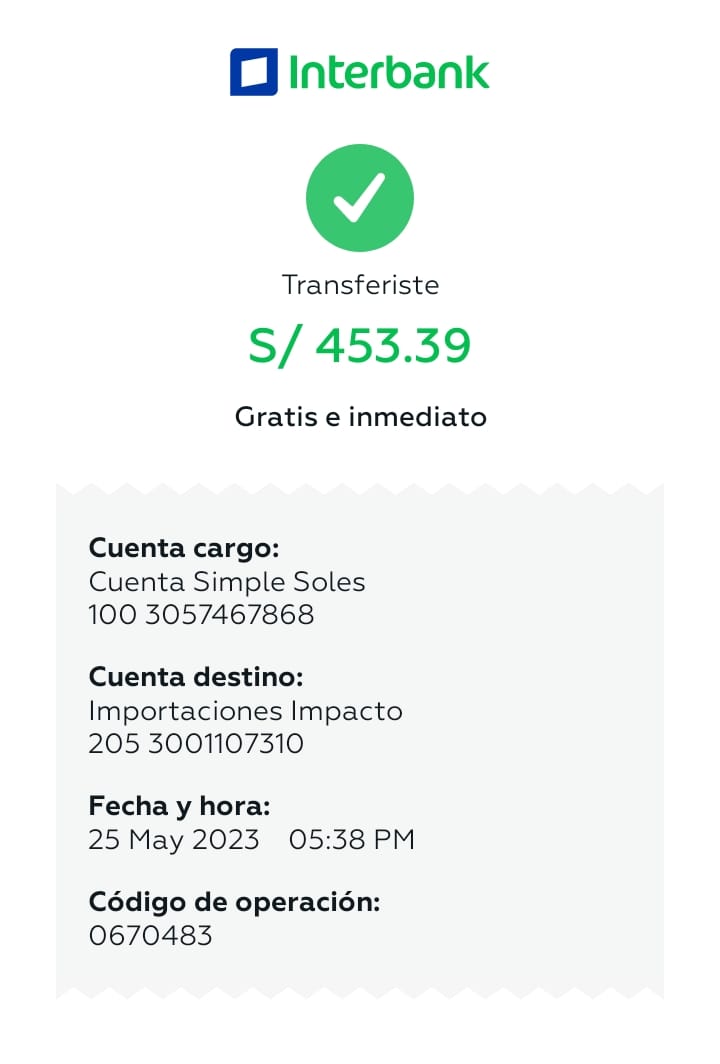
Task: Select the transferred amount figure 453.39
Action: (393, 346)
